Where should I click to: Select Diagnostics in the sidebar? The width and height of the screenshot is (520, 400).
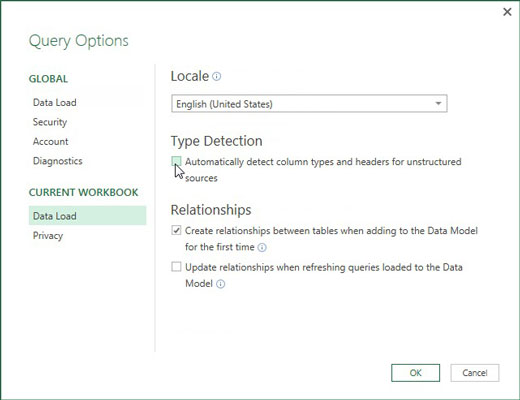pos(57,161)
